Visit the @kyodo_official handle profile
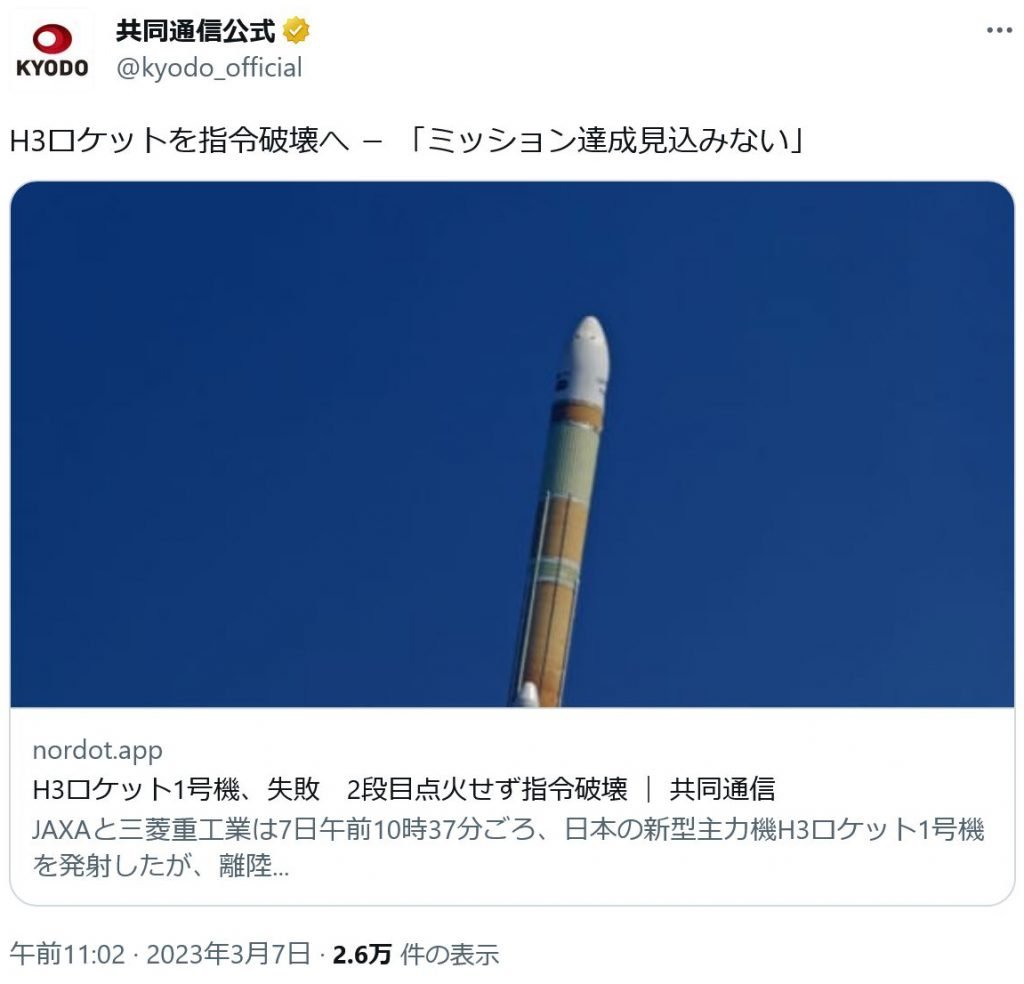Screen dimensions: 1024x984 tap(209, 68)
